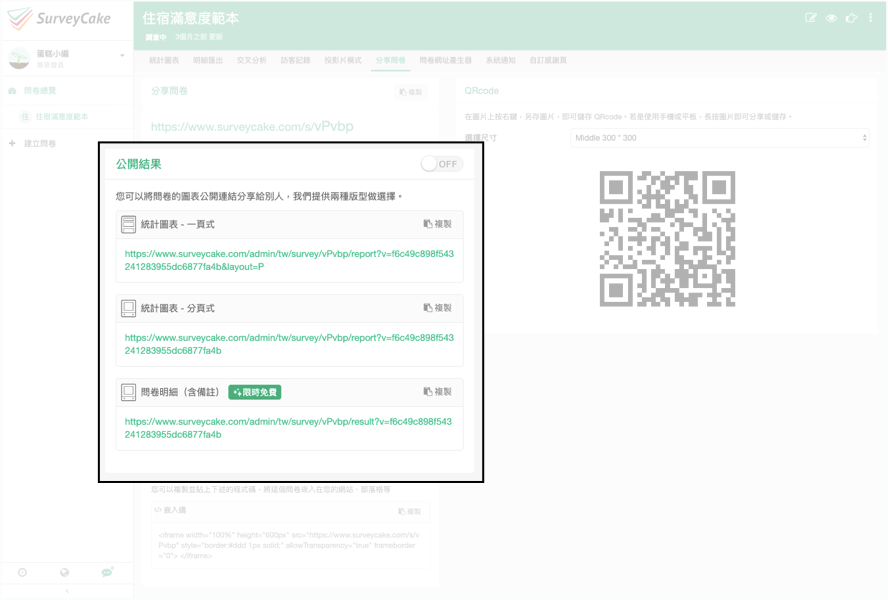
Task: Click the QRcode panel heading
Action: [481, 91]
